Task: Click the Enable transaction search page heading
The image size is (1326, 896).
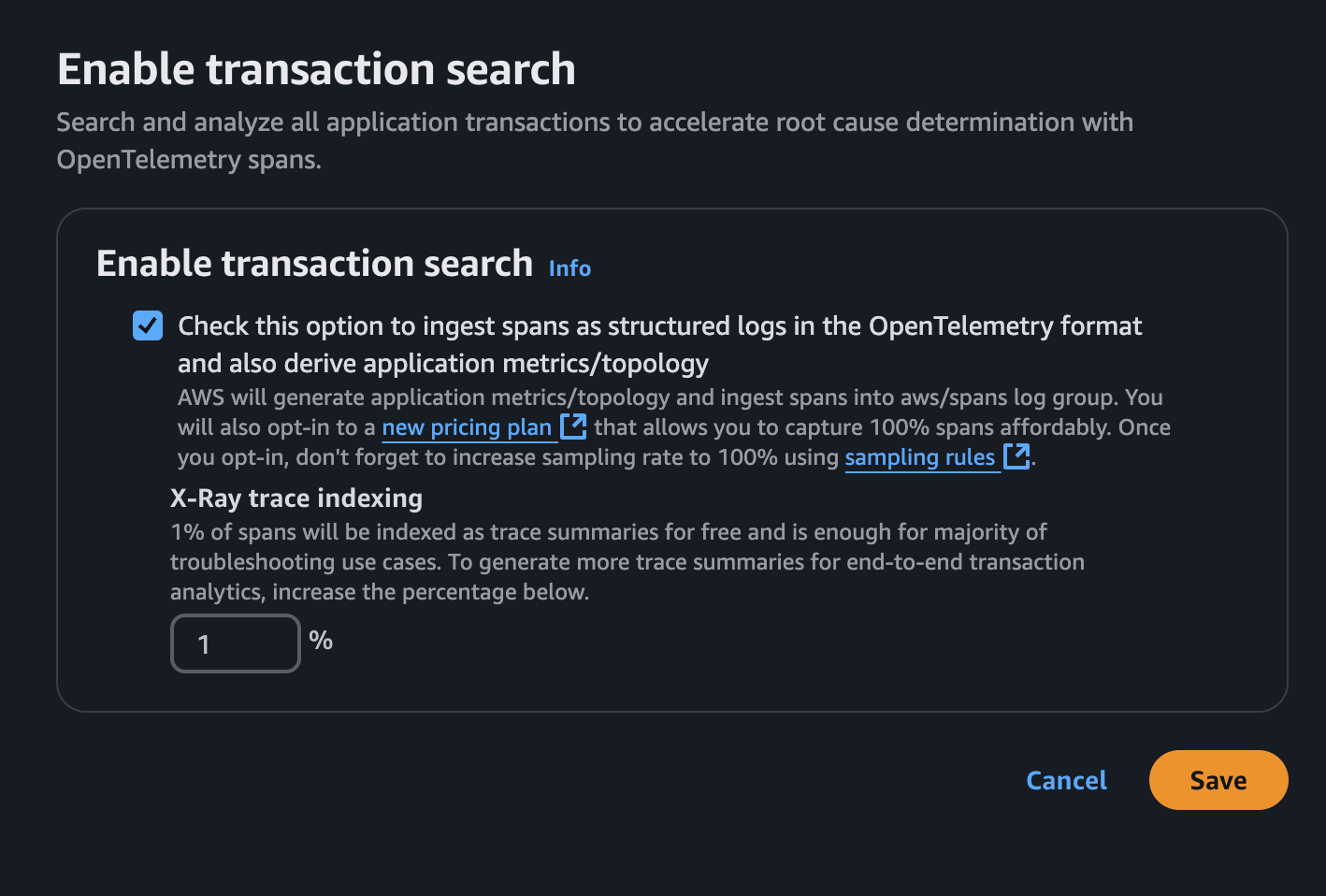Action: click(316, 67)
